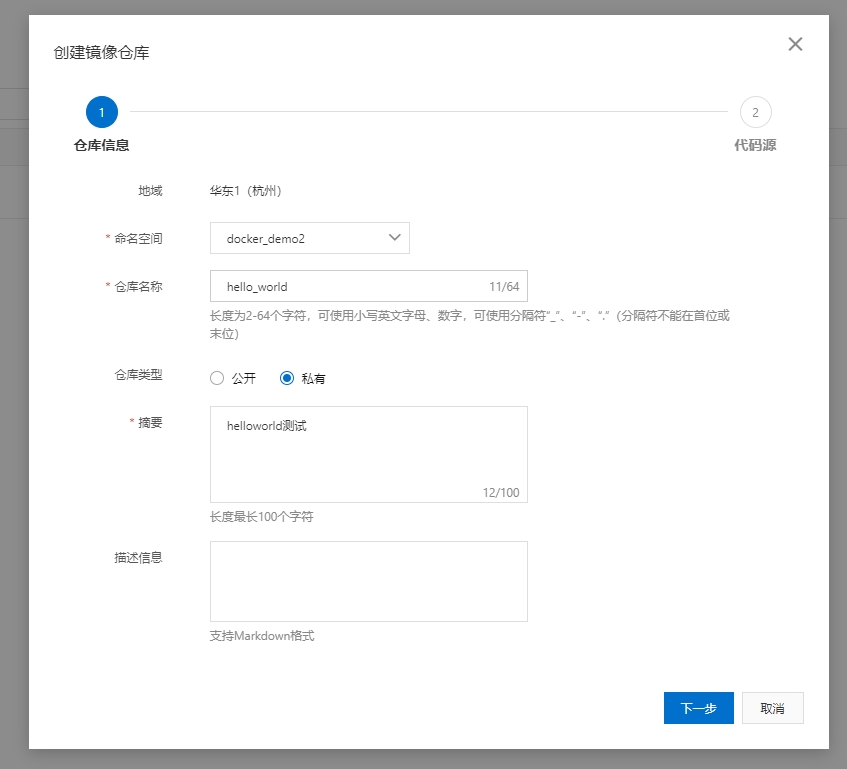The image size is (847, 769).
Task: Click the chevron on the namespace selector
Action: [x=396, y=238]
